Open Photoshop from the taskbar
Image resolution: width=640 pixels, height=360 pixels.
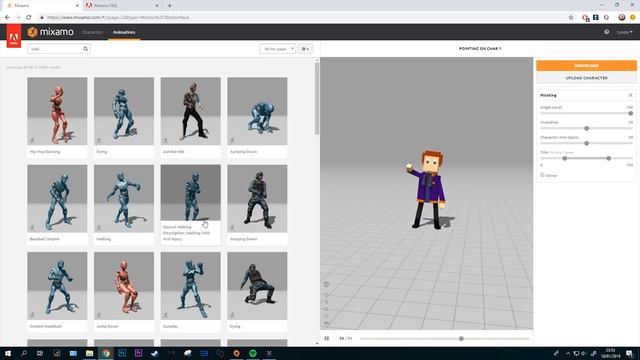click(122, 353)
